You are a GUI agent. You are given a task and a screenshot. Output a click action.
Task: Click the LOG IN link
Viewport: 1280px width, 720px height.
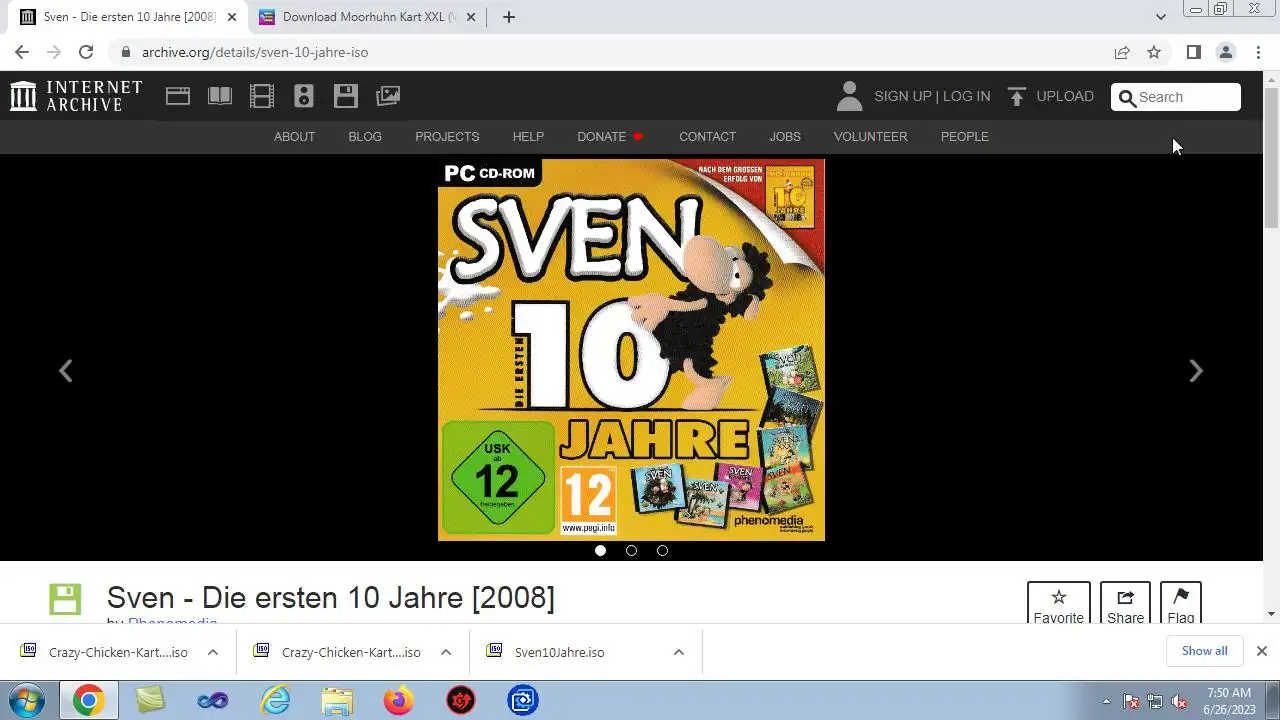966,96
